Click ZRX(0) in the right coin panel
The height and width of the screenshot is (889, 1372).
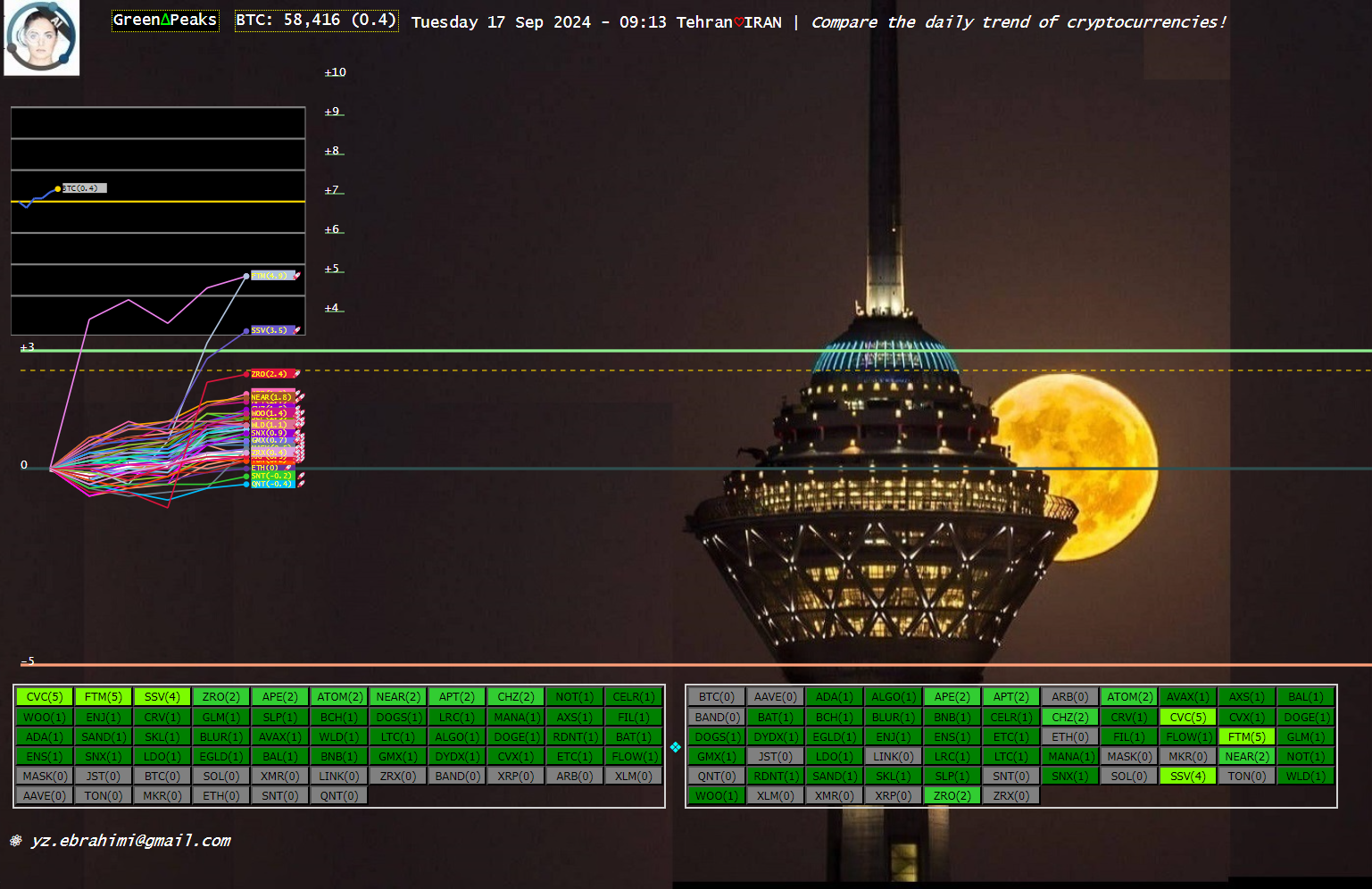coord(1011,795)
